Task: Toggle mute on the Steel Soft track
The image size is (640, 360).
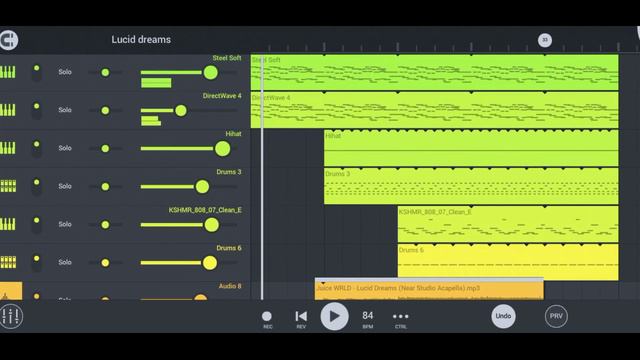Action: pyautogui.click(x=37, y=72)
